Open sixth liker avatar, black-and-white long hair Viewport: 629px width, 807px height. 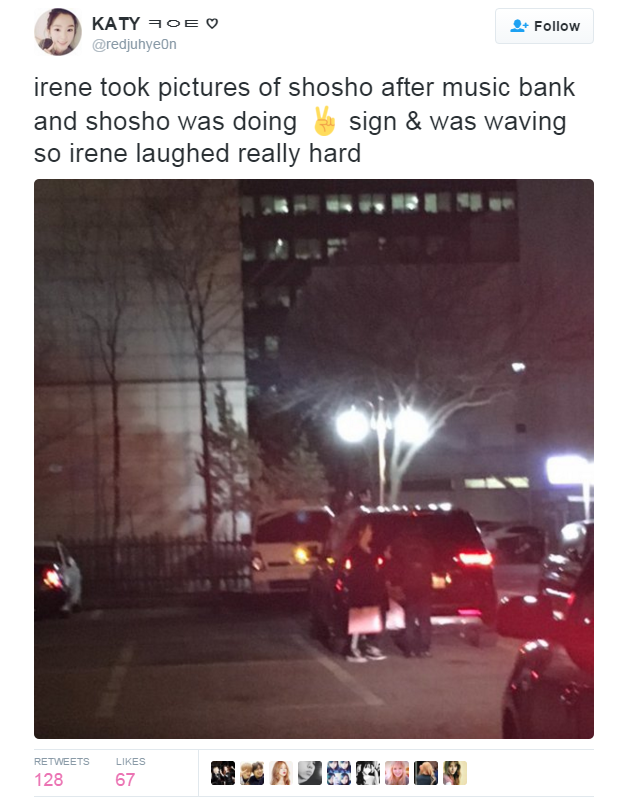point(368,773)
